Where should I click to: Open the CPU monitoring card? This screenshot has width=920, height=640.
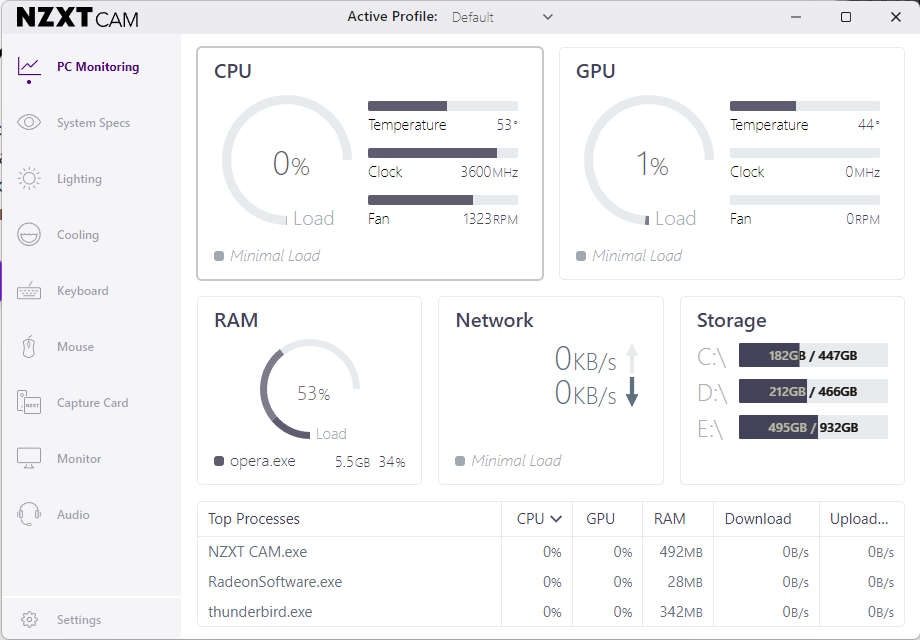(x=370, y=163)
